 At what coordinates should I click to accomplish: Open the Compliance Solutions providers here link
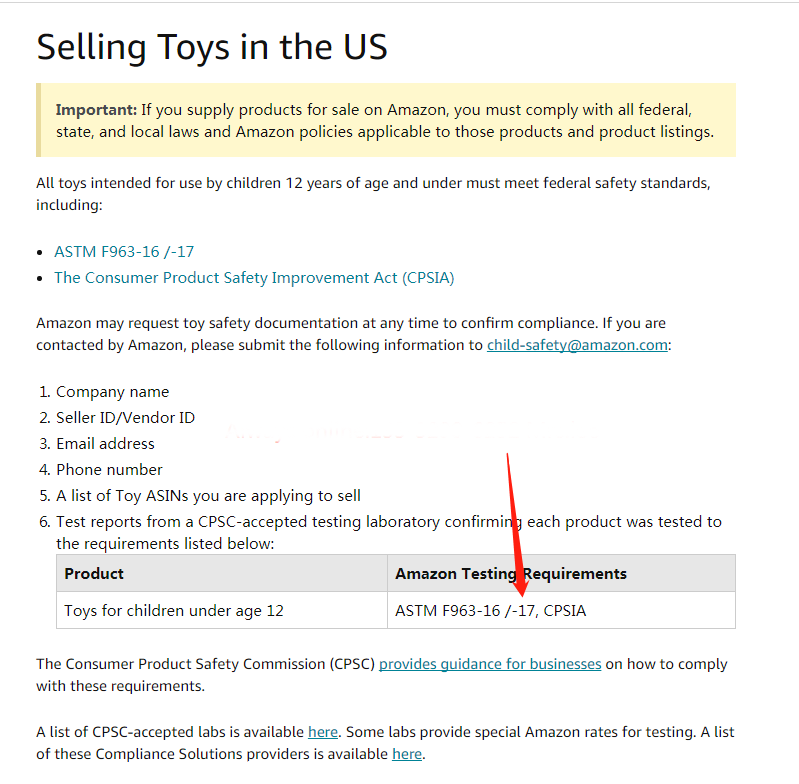[x=407, y=754]
